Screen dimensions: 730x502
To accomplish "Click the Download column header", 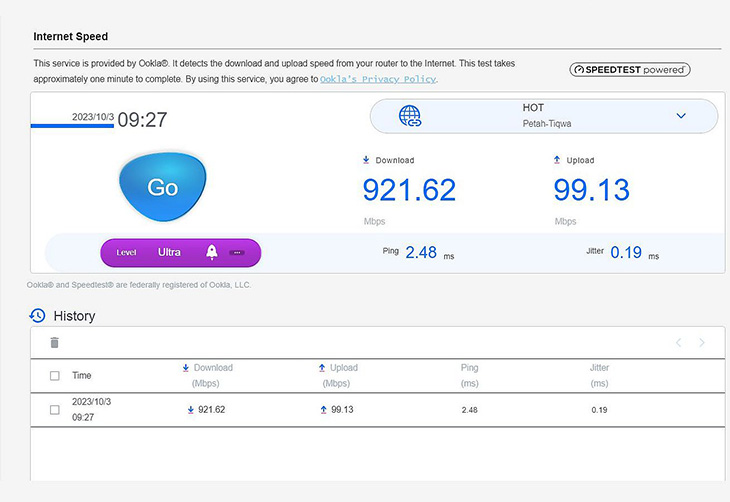I will (207, 375).
